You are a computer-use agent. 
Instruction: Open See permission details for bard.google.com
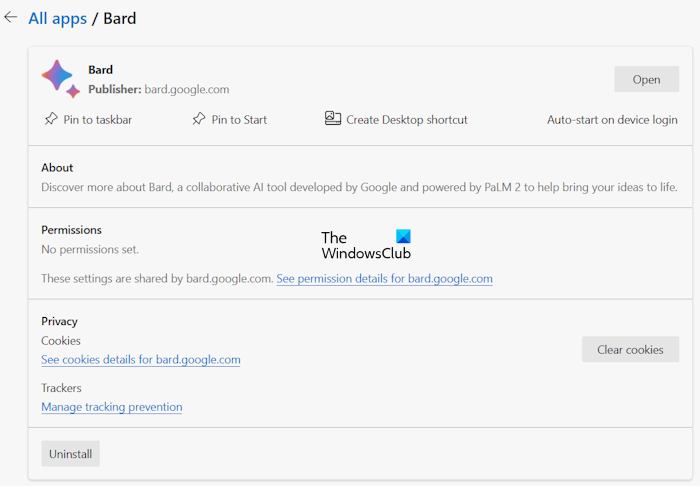pos(384,279)
